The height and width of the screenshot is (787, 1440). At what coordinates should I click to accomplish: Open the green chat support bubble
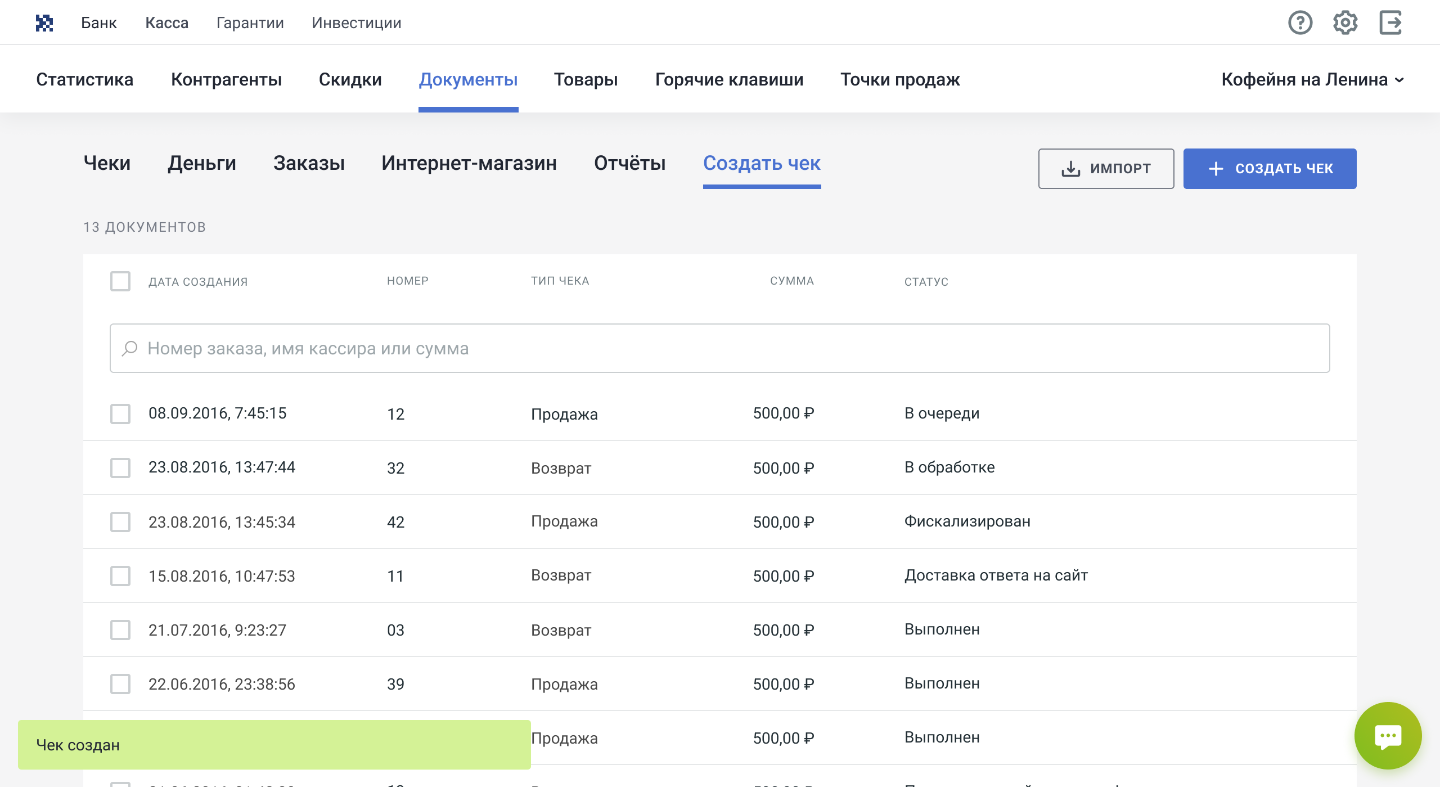[1388, 736]
